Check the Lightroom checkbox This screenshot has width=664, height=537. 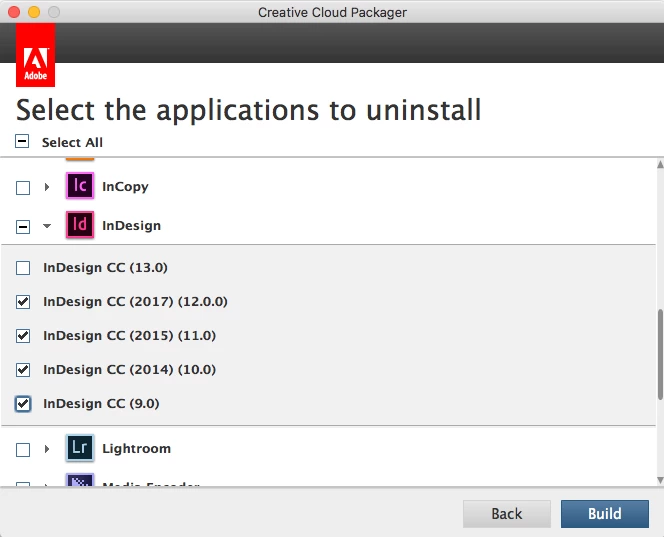23,450
